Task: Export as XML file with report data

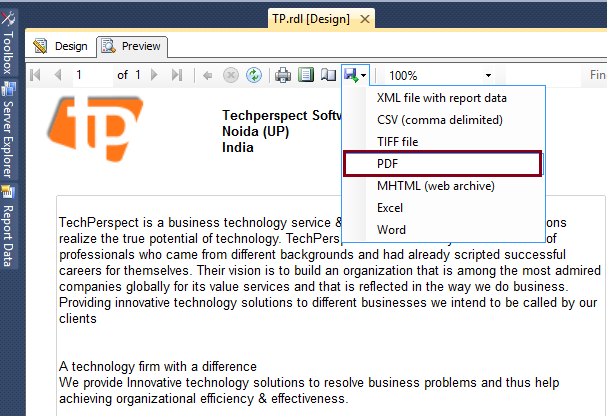Action: pos(442,98)
